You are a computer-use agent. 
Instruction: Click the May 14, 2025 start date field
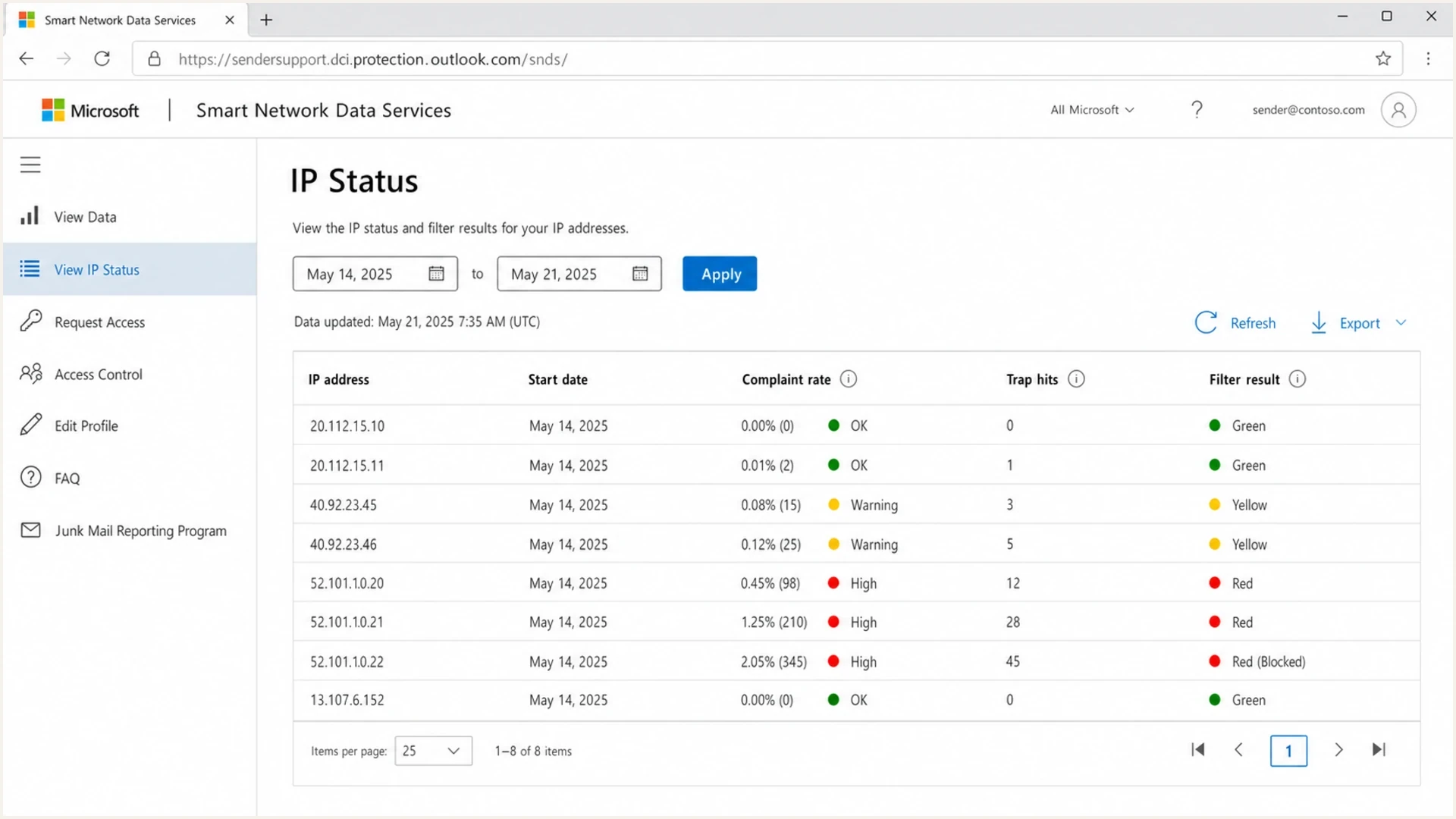tap(375, 274)
